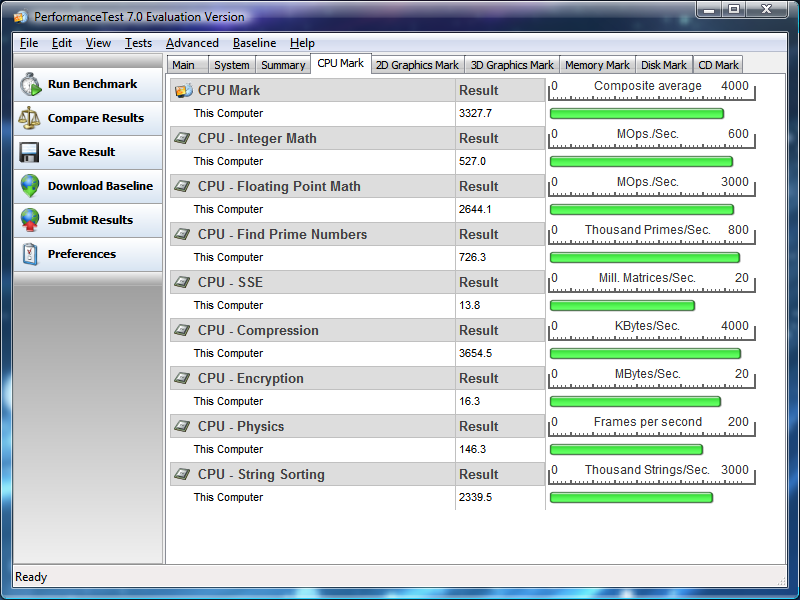Select the Find Prime Numbers value 726.3
The image size is (800, 600).
[x=472, y=257]
